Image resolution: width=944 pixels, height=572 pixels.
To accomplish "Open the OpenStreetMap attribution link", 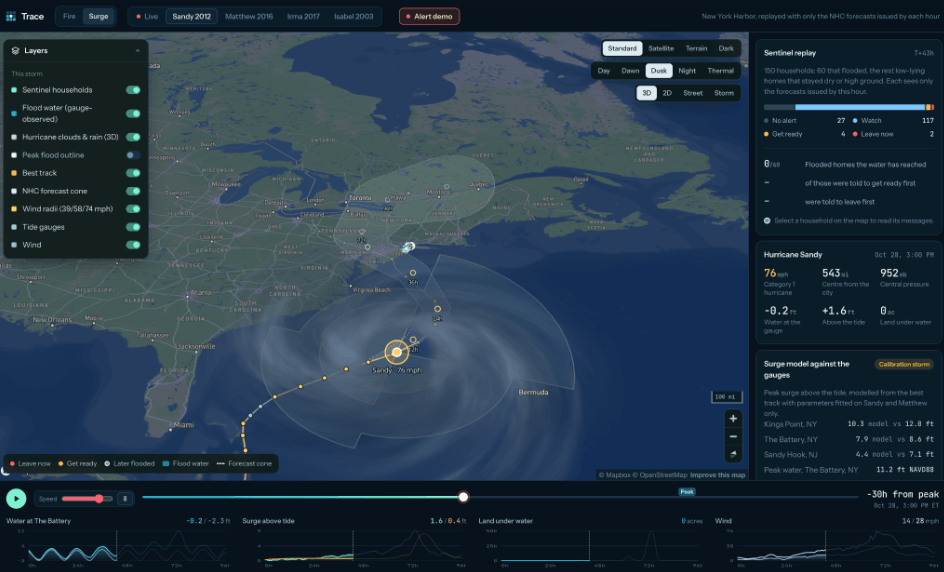I will pos(660,475).
